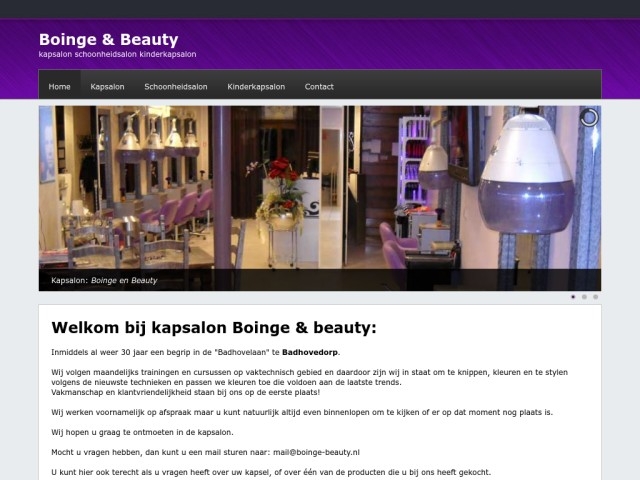Click the circular loading icon on slideshow
This screenshot has height=480, width=640.
589,118
